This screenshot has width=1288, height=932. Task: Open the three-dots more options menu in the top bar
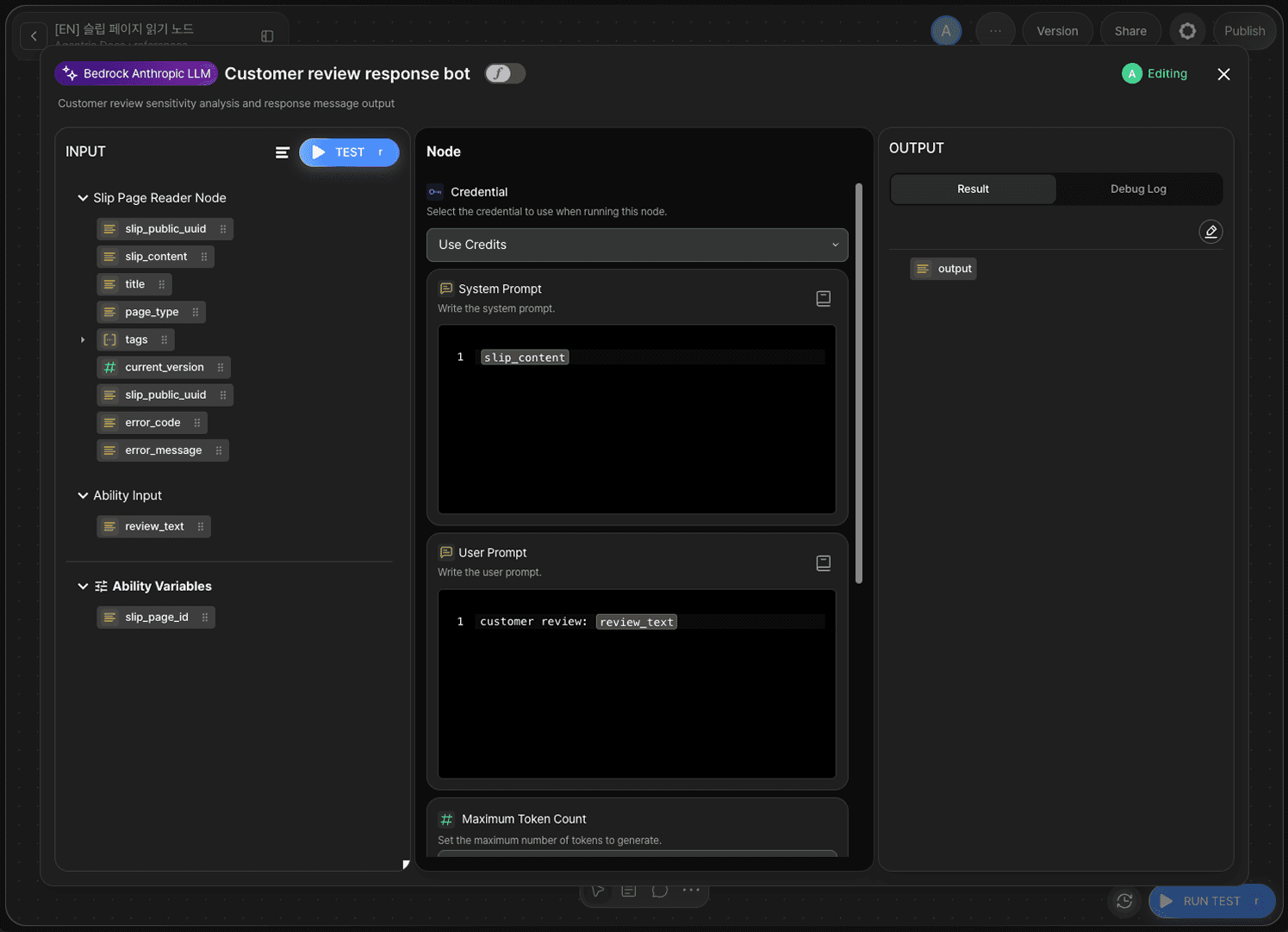(995, 31)
